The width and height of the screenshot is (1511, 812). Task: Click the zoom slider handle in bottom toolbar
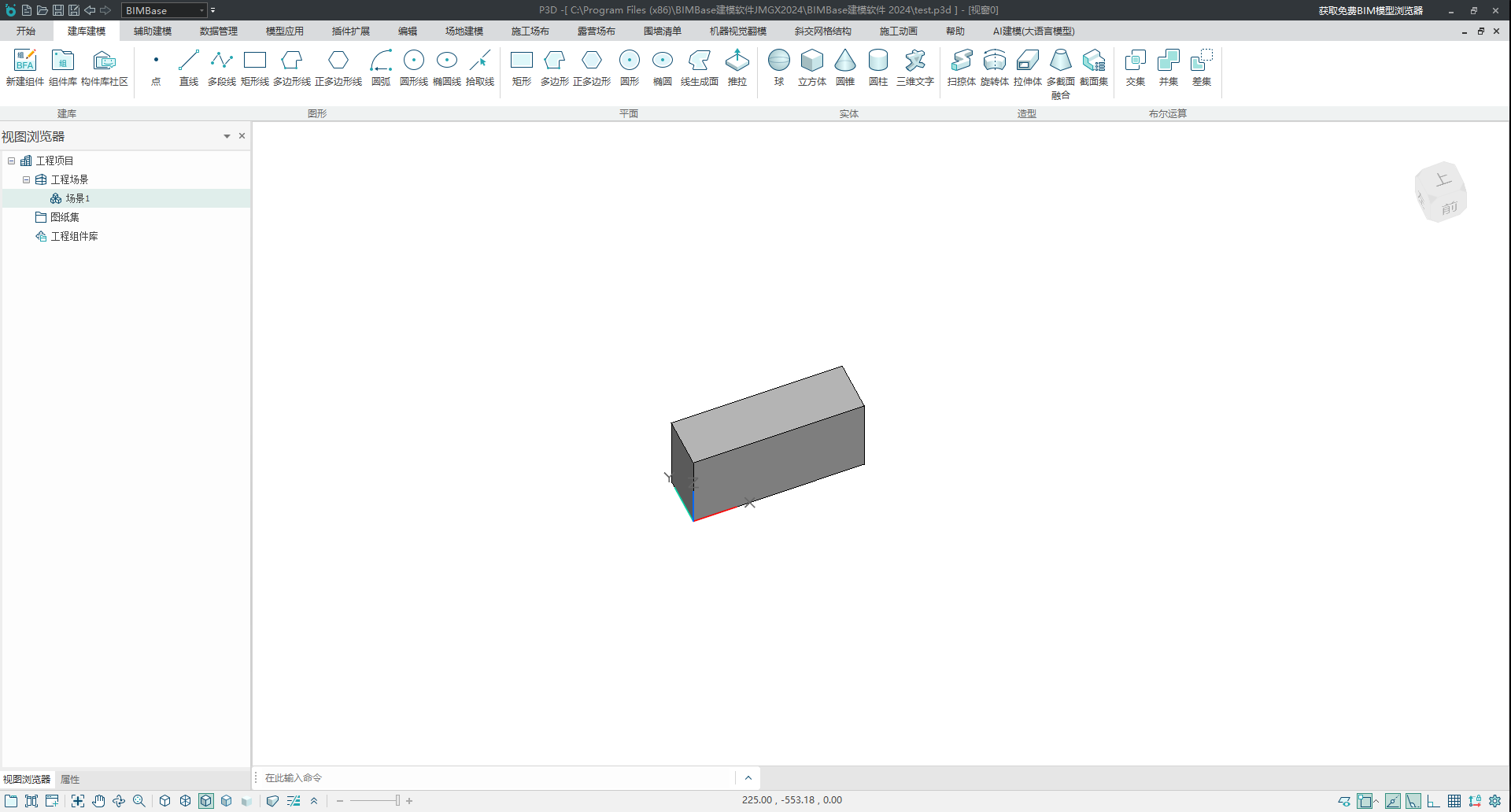(x=397, y=801)
